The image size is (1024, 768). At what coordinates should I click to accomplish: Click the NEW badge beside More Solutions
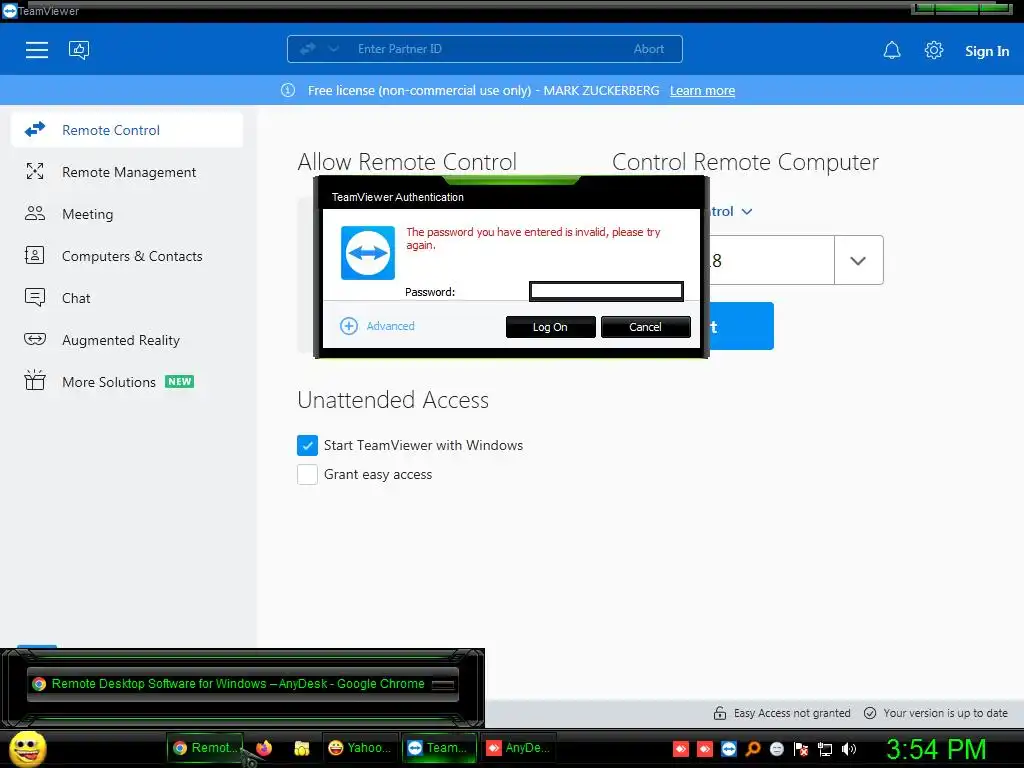click(180, 381)
